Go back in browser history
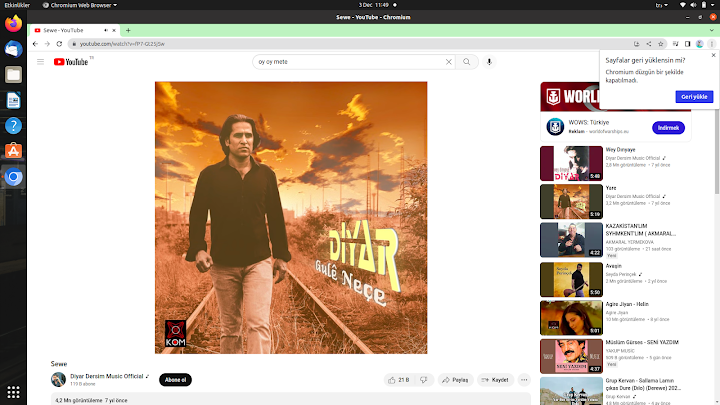This screenshot has width=720, height=405. coord(35,44)
